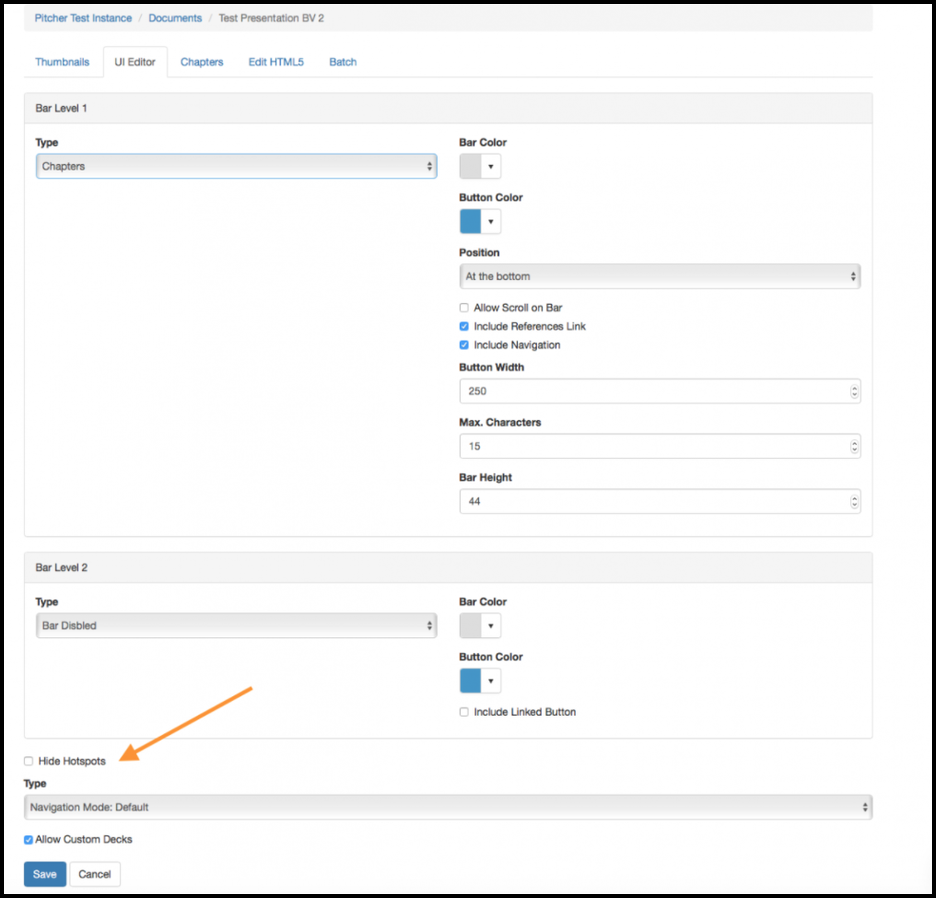Screen dimensions: 936x898
Task: Click the Button Width stepper arrows
Action: [x=853, y=392]
